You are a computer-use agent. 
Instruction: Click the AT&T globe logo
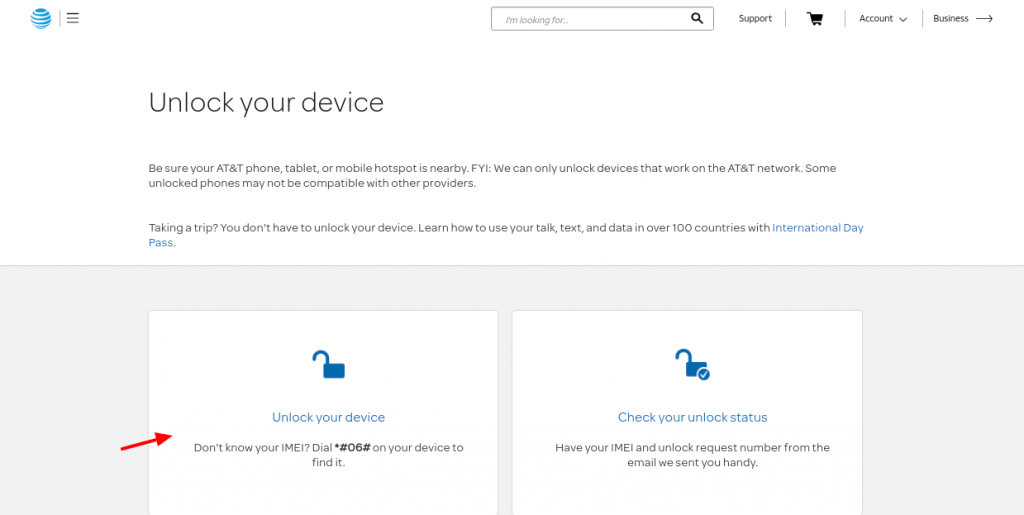(40, 19)
